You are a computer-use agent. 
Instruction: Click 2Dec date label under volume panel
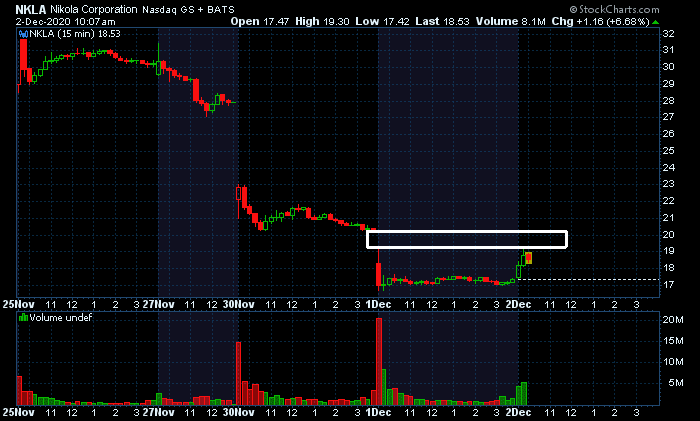pos(518,412)
